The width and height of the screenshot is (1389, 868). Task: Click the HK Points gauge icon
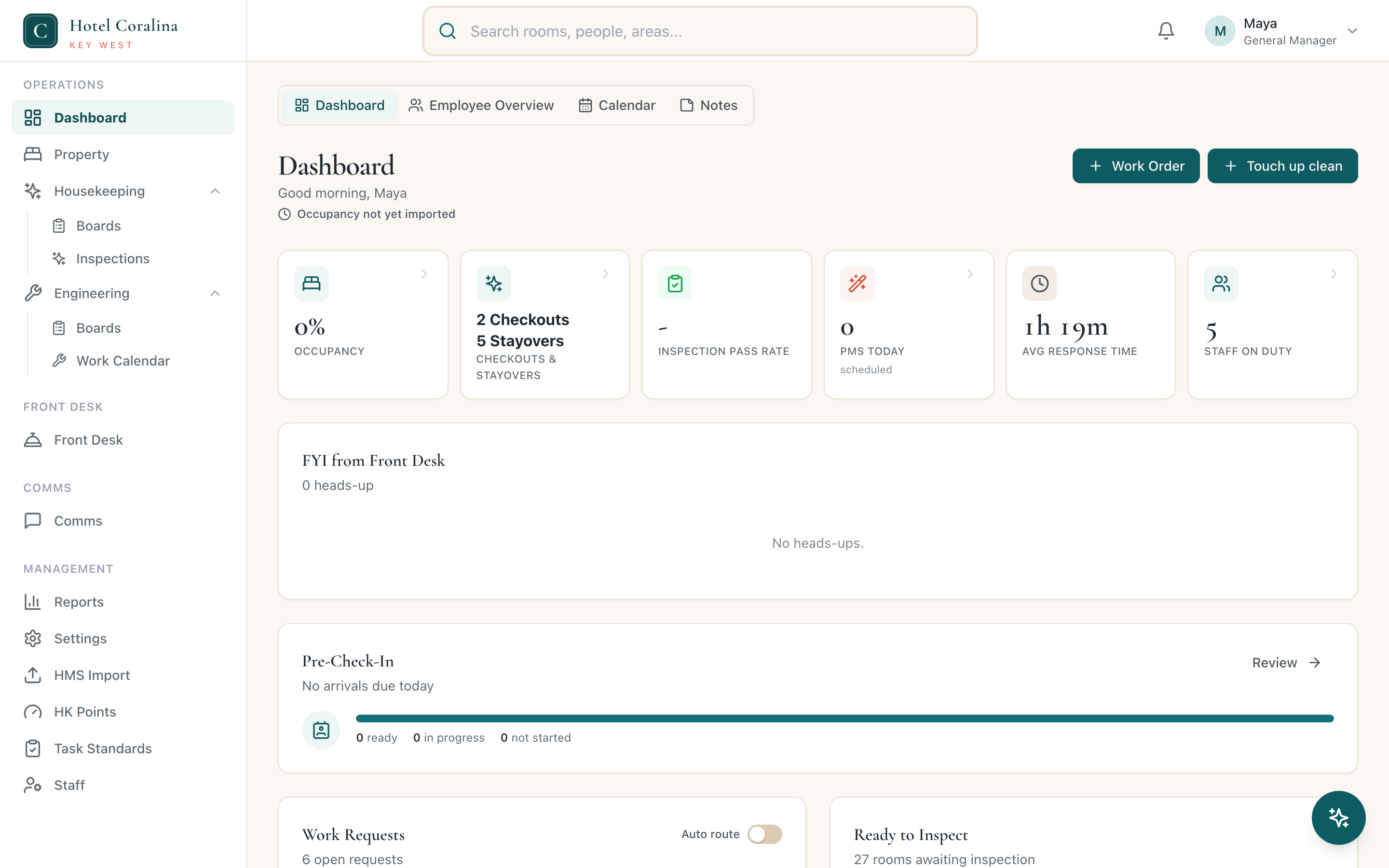[33, 712]
